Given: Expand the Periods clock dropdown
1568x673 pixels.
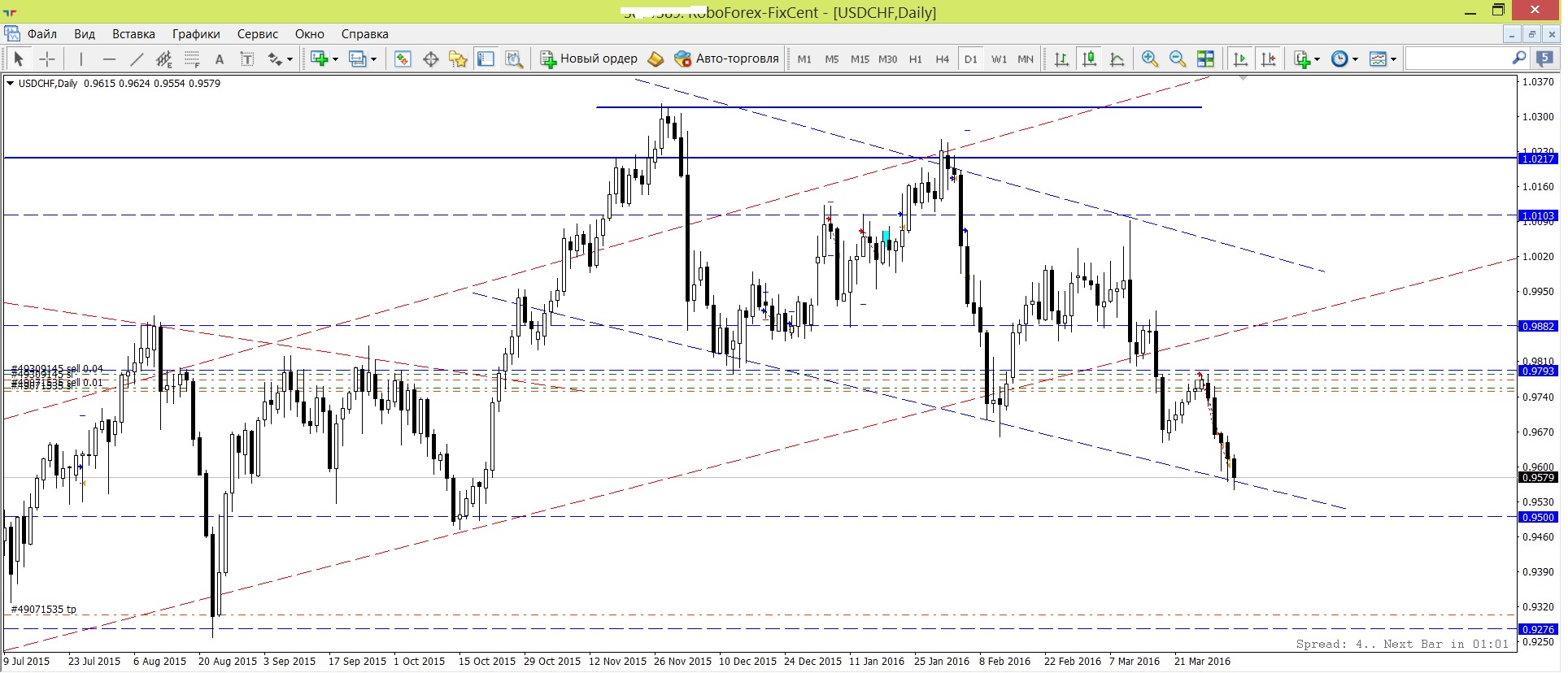Looking at the screenshot, I should coord(1355,59).
